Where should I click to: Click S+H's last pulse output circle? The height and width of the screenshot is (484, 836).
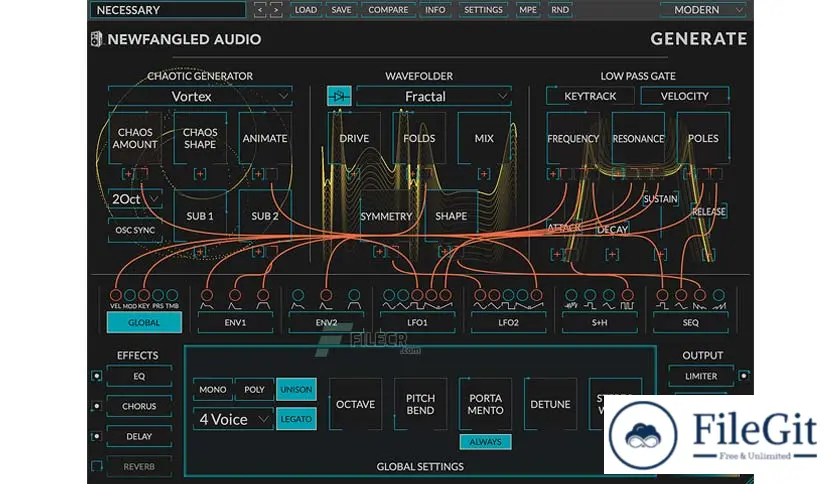pos(628,295)
